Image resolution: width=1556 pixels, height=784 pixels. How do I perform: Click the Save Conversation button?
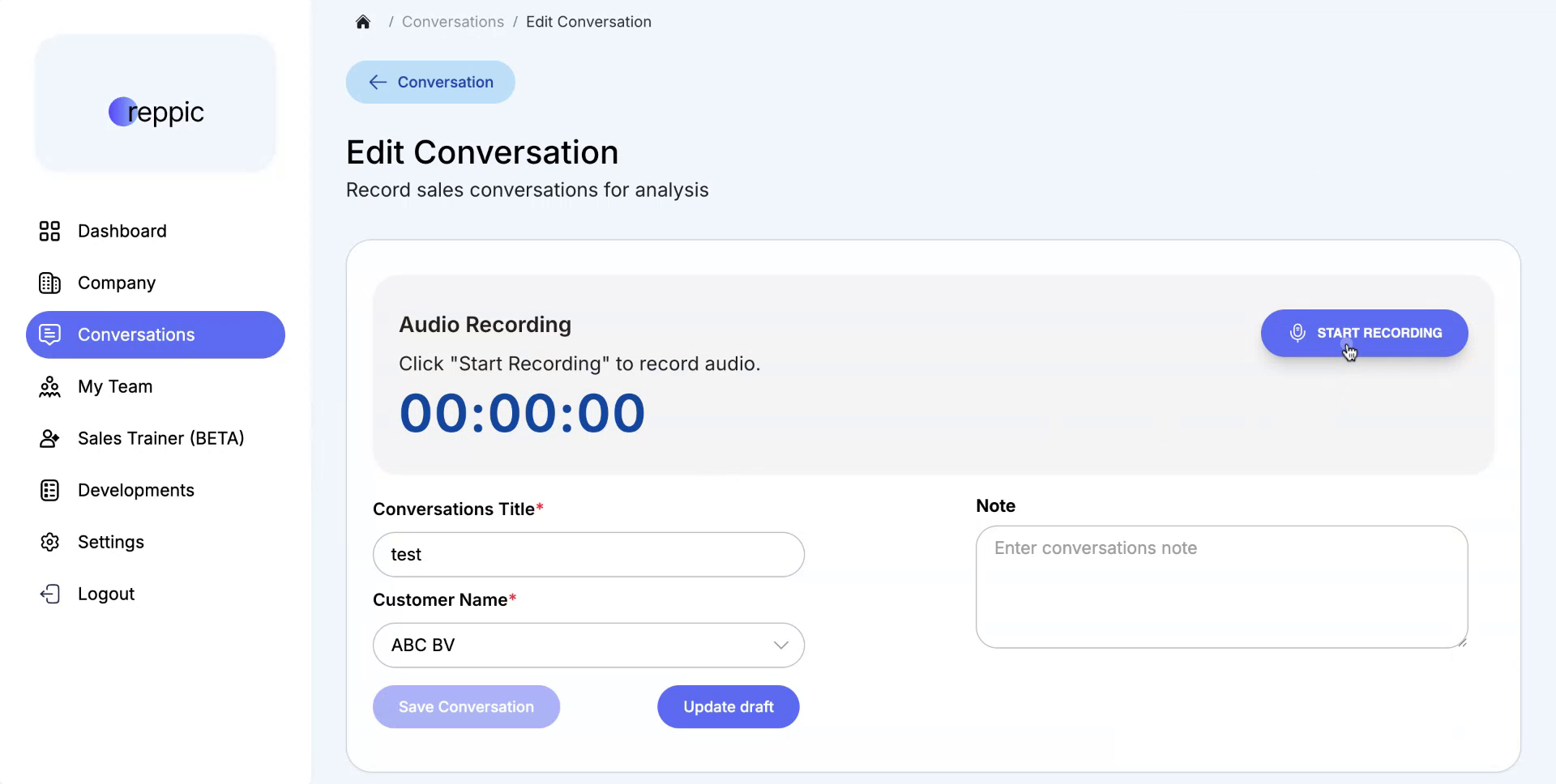[466, 706]
